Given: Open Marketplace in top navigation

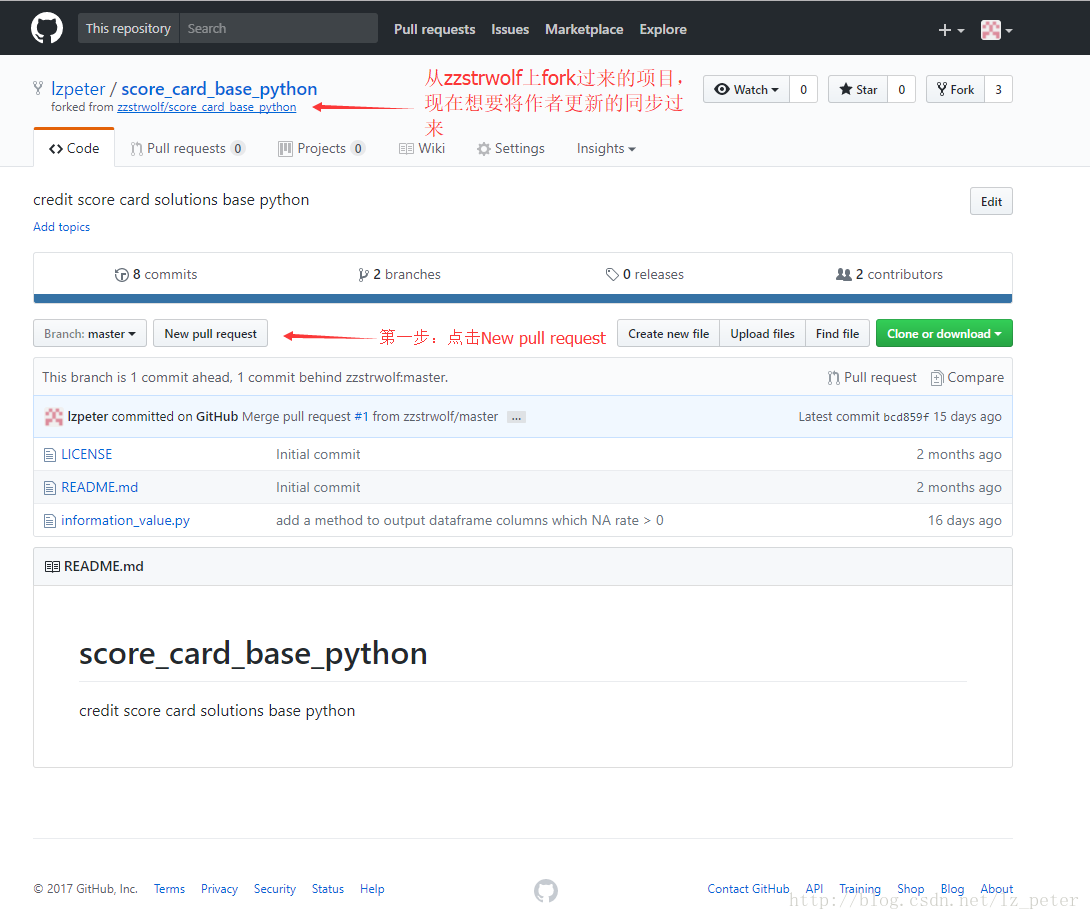Looking at the screenshot, I should (584, 29).
